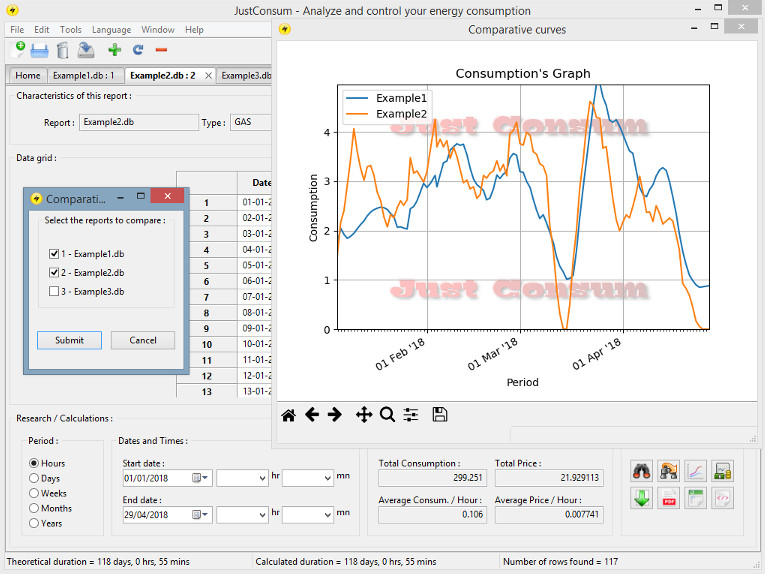Image resolution: width=765 pixels, height=574 pixels.
Task: Click the Total Price value field
Action: point(549,477)
